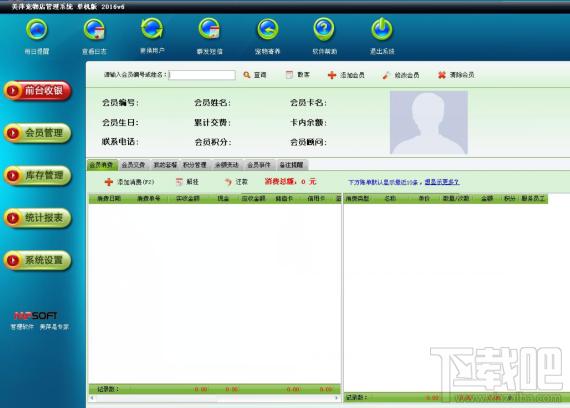The image size is (570, 408).
Task: Click the red X delete member button
Action: [x=456, y=75]
